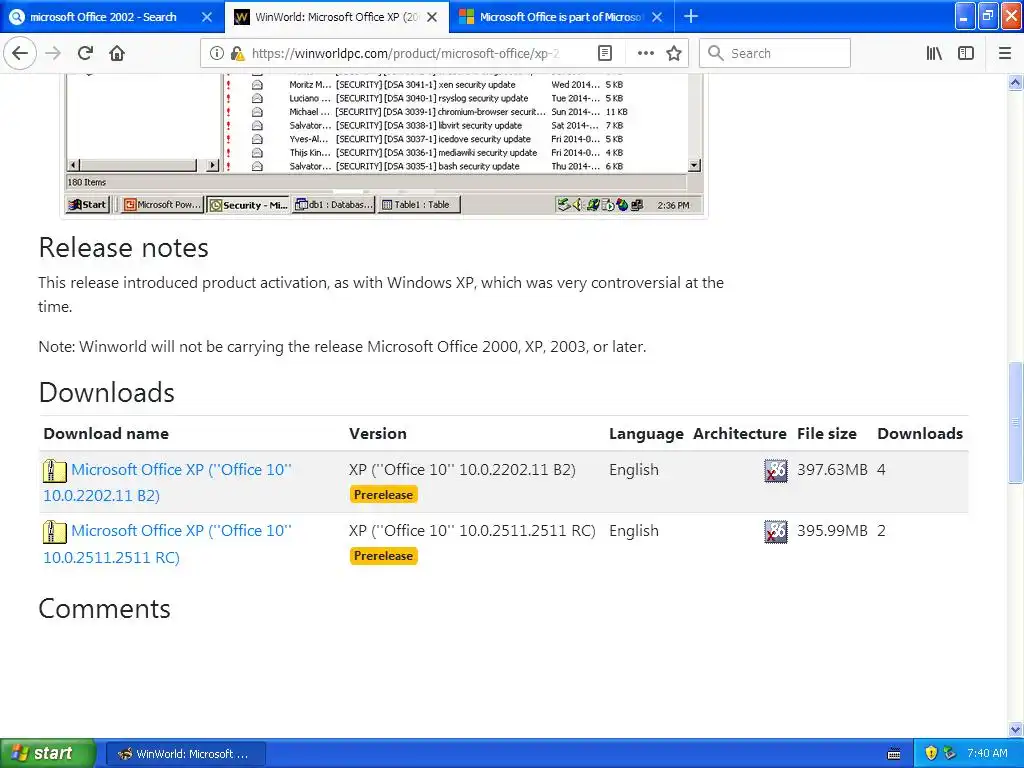This screenshot has height=768, width=1024.
Task: Open the page actions three-dots menu
Action: click(x=645, y=54)
